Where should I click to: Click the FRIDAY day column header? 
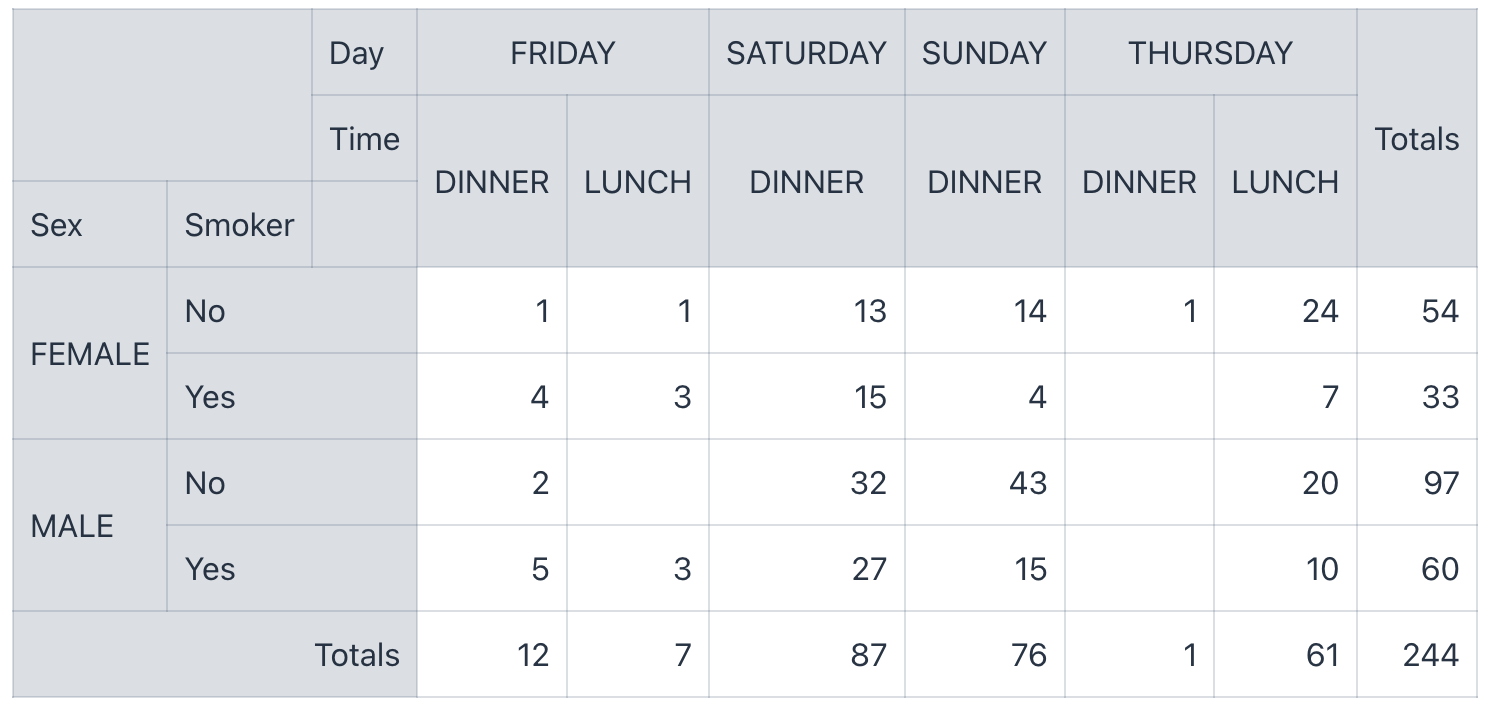(562, 53)
